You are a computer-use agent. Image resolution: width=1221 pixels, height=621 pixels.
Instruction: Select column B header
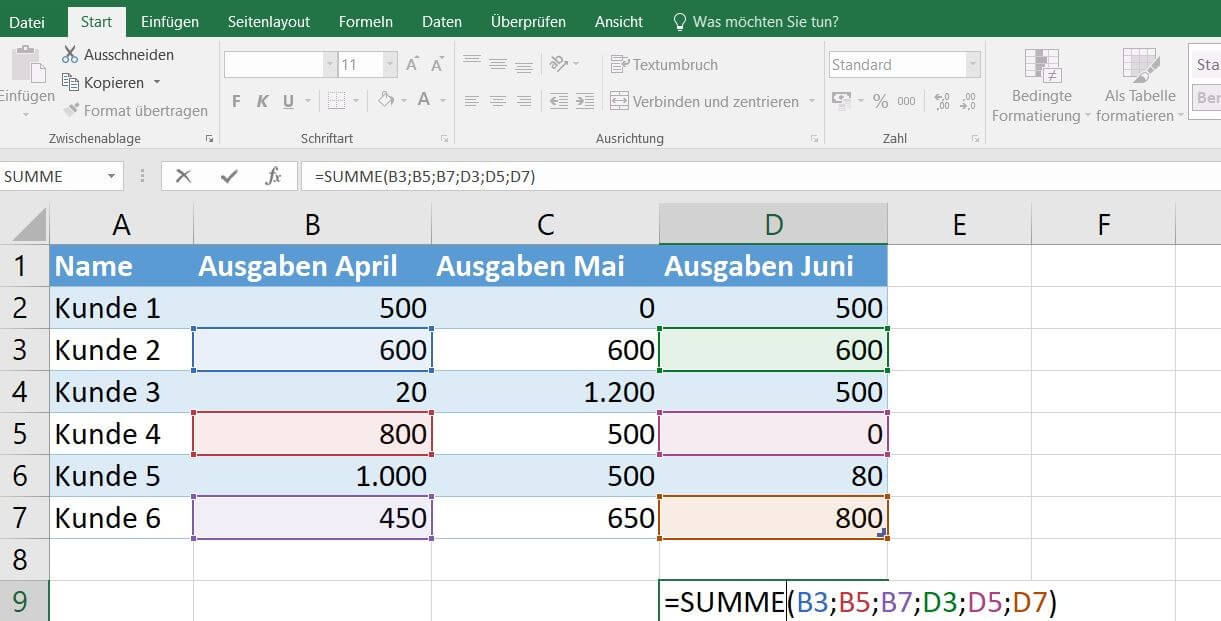pyautogui.click(x=312, y=224)
